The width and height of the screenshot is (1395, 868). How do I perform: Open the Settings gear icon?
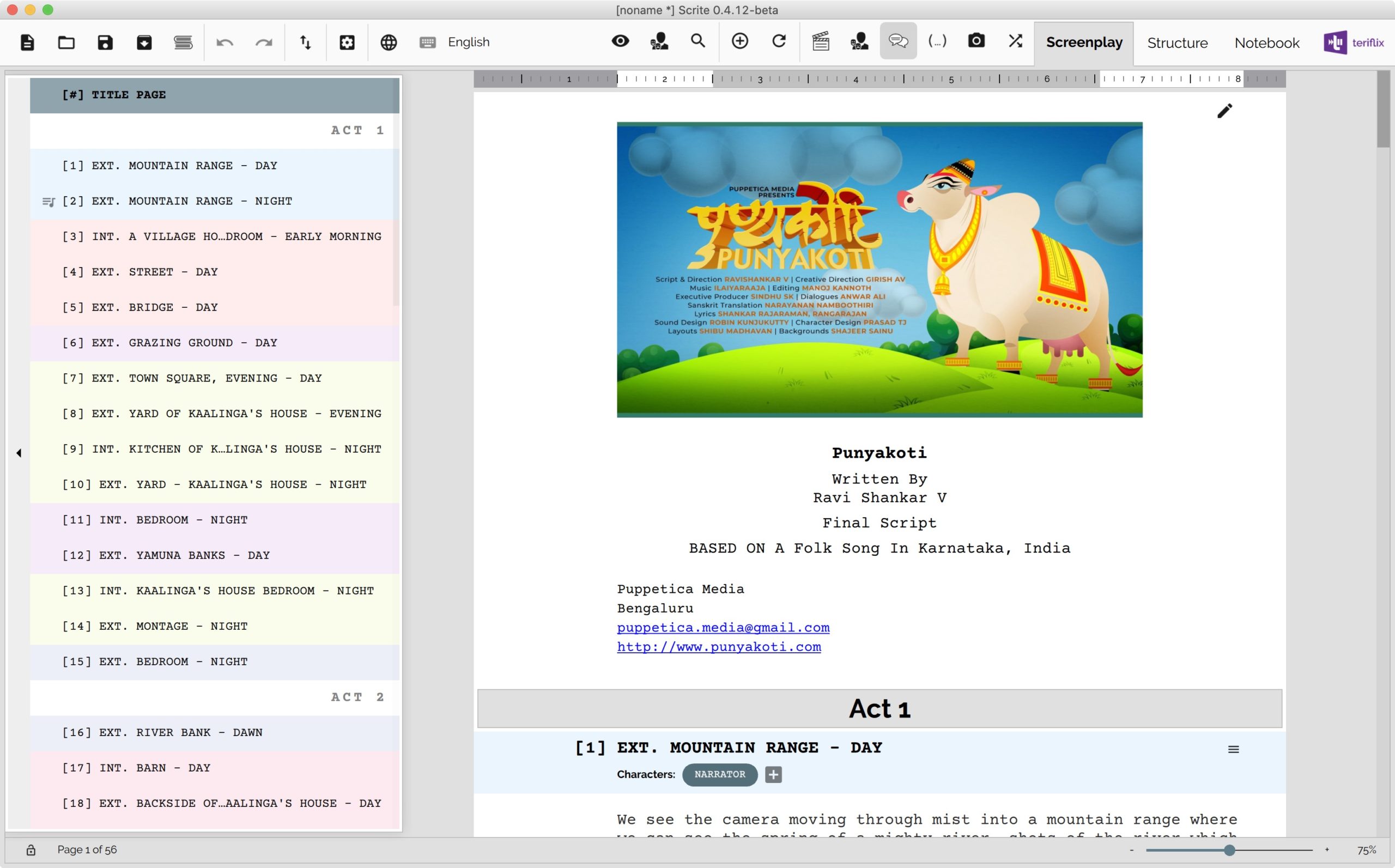pyautogui.click(x=347, y=42)
